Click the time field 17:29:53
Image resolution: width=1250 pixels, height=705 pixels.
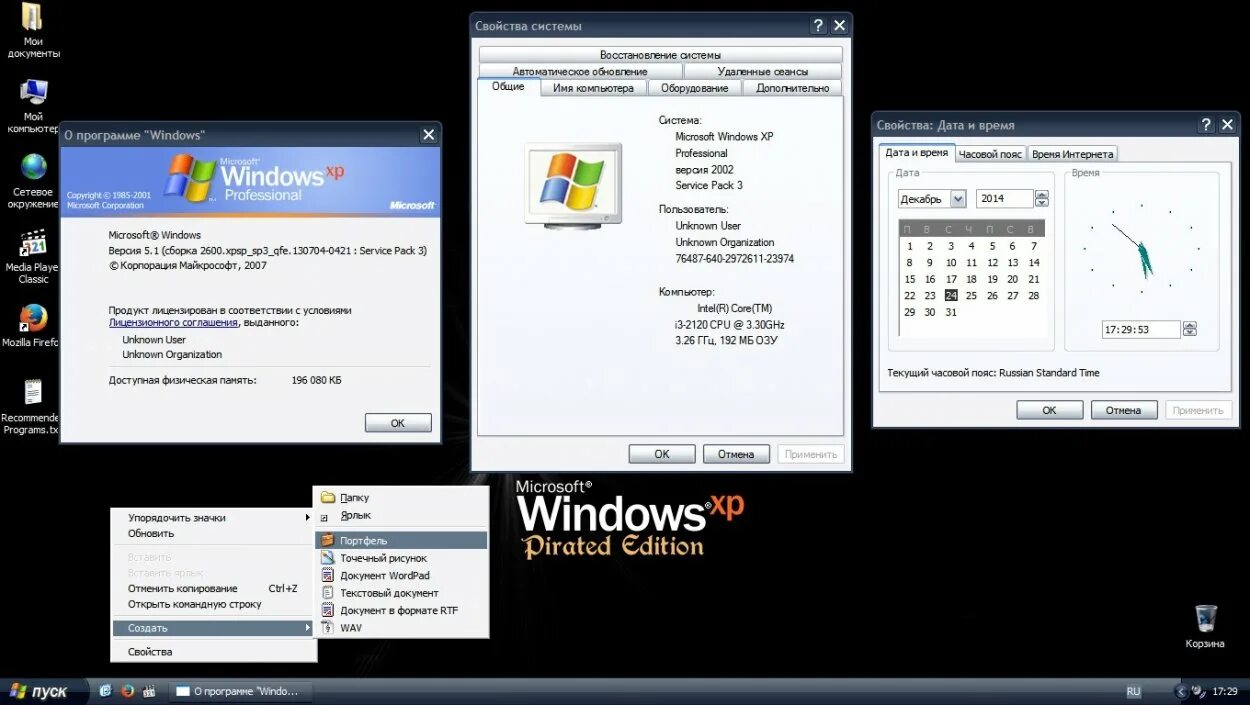point(1141,329)
